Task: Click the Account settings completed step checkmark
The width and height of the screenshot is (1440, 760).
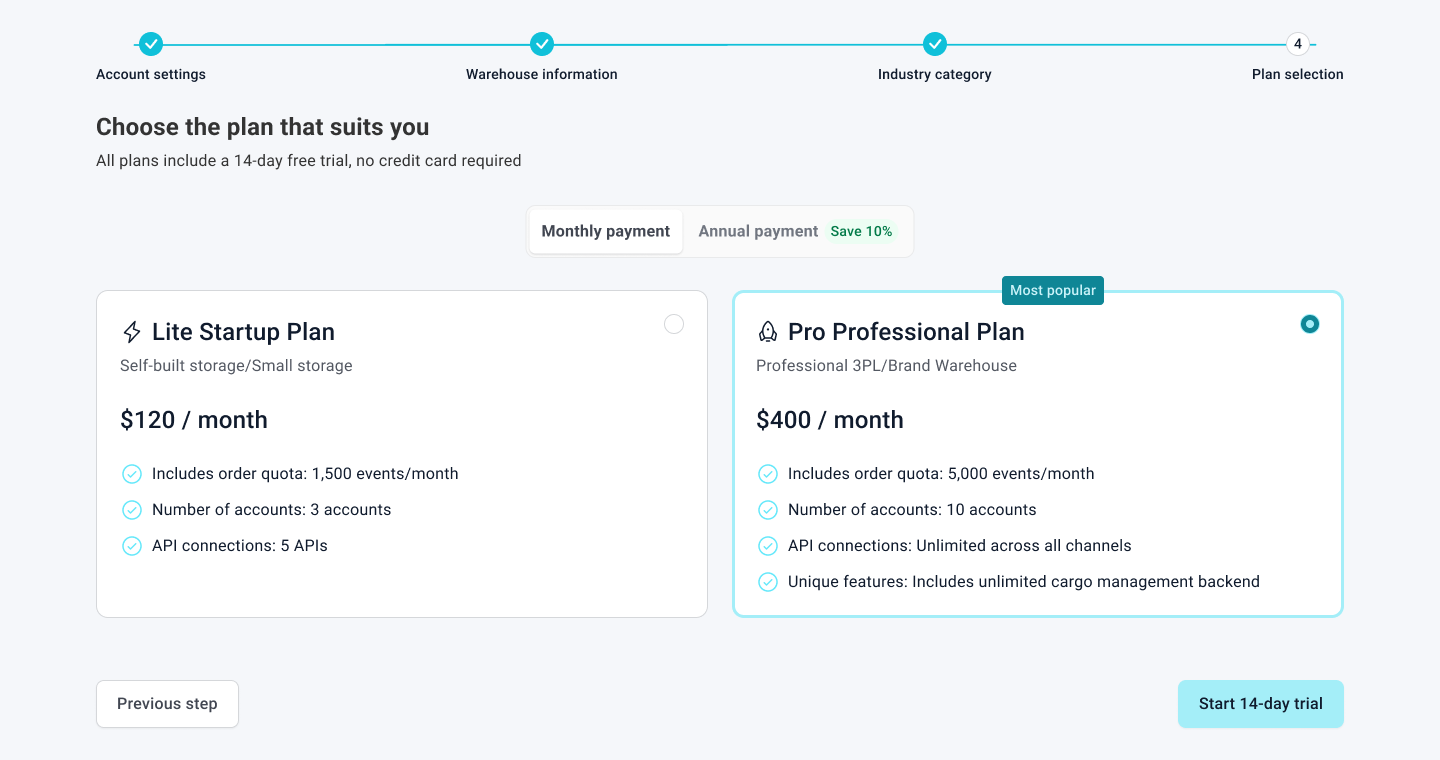Action: [x=151, y=44]
